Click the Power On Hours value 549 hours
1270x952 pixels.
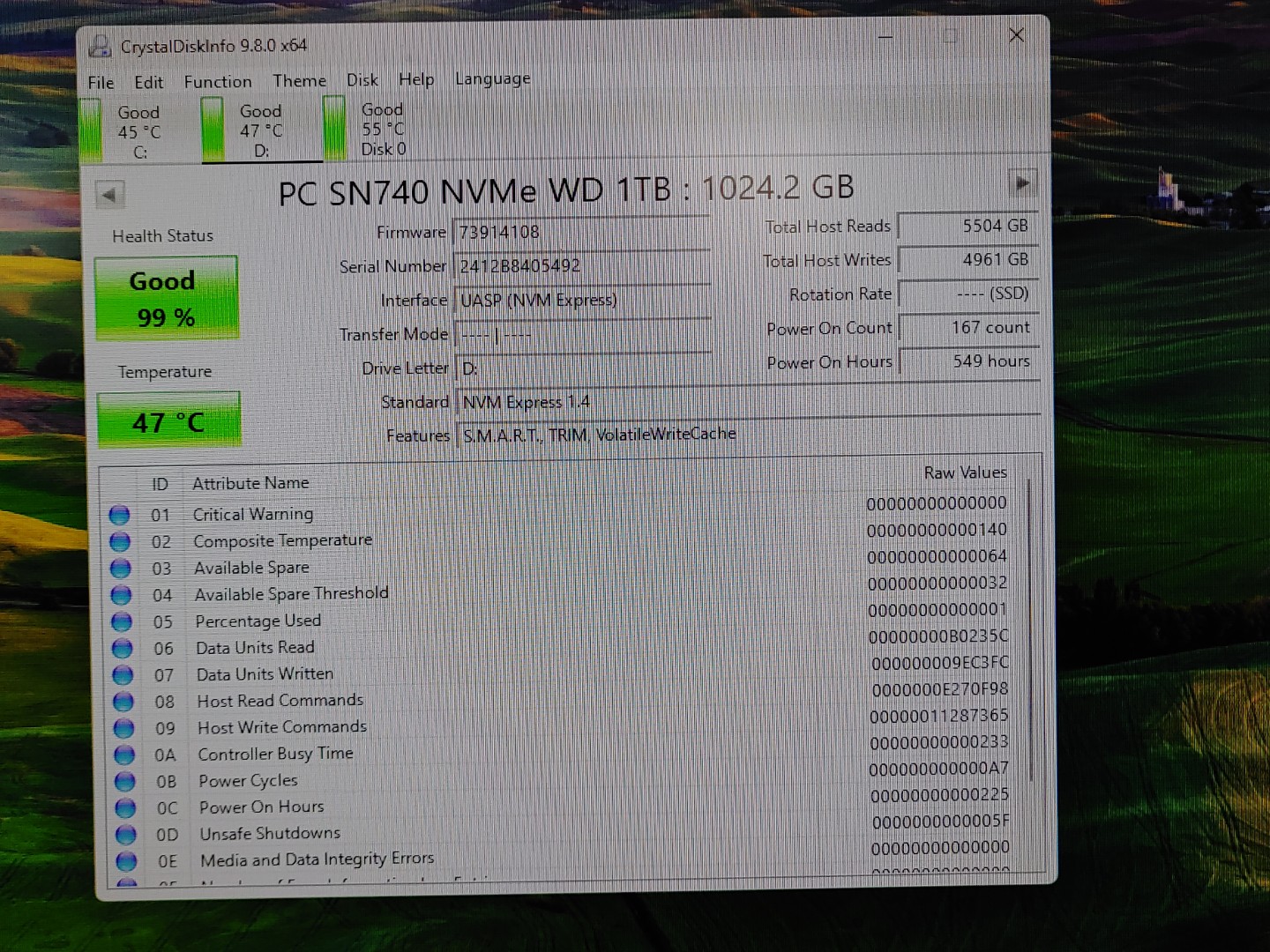click(x=969, y=361)
